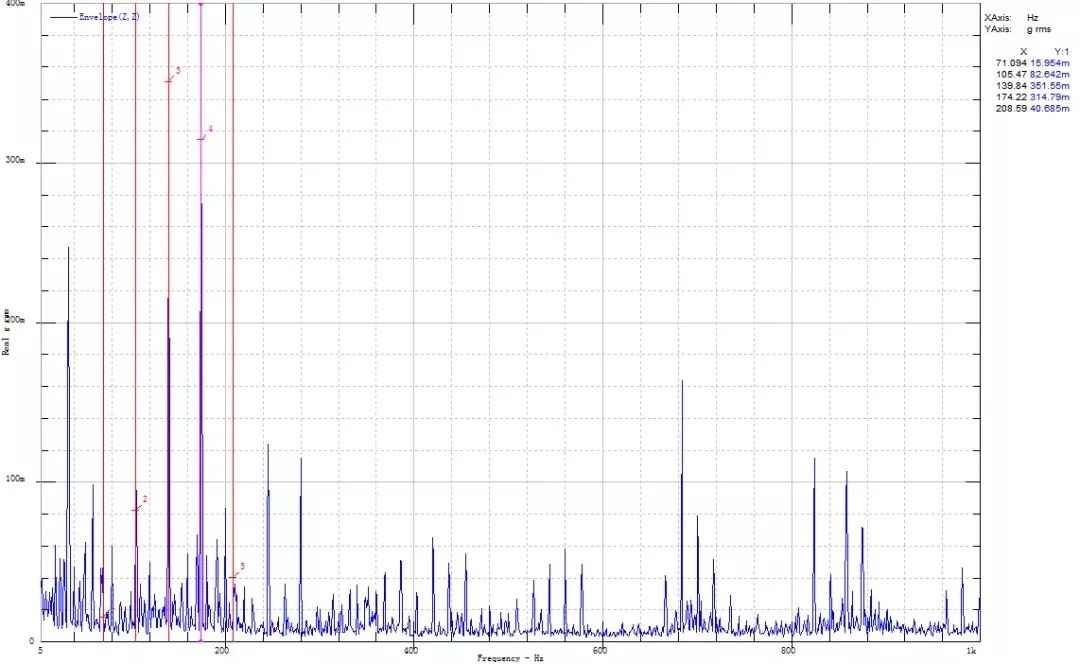Screen dimensions: 1080x664
Task: Click the 400 frequency tick label
Action: click(411, 650)
